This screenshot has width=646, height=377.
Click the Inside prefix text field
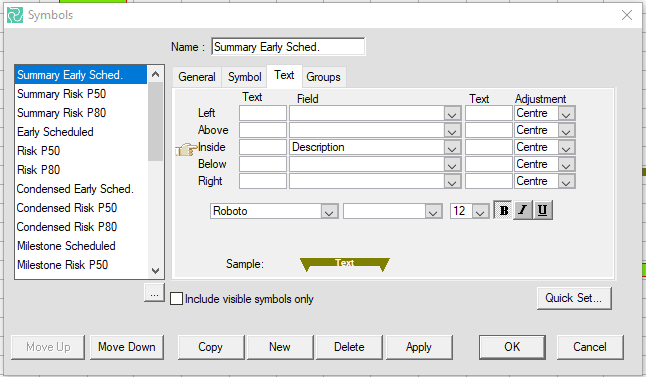coord(262,148)
